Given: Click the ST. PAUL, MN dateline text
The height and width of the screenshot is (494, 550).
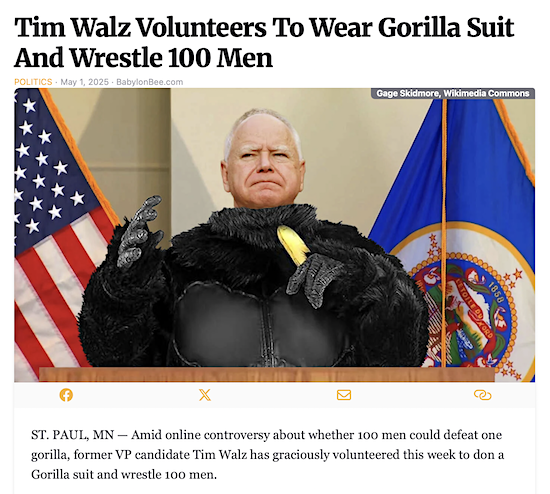Looking at the screenshot, I should [x=73, y=435].
